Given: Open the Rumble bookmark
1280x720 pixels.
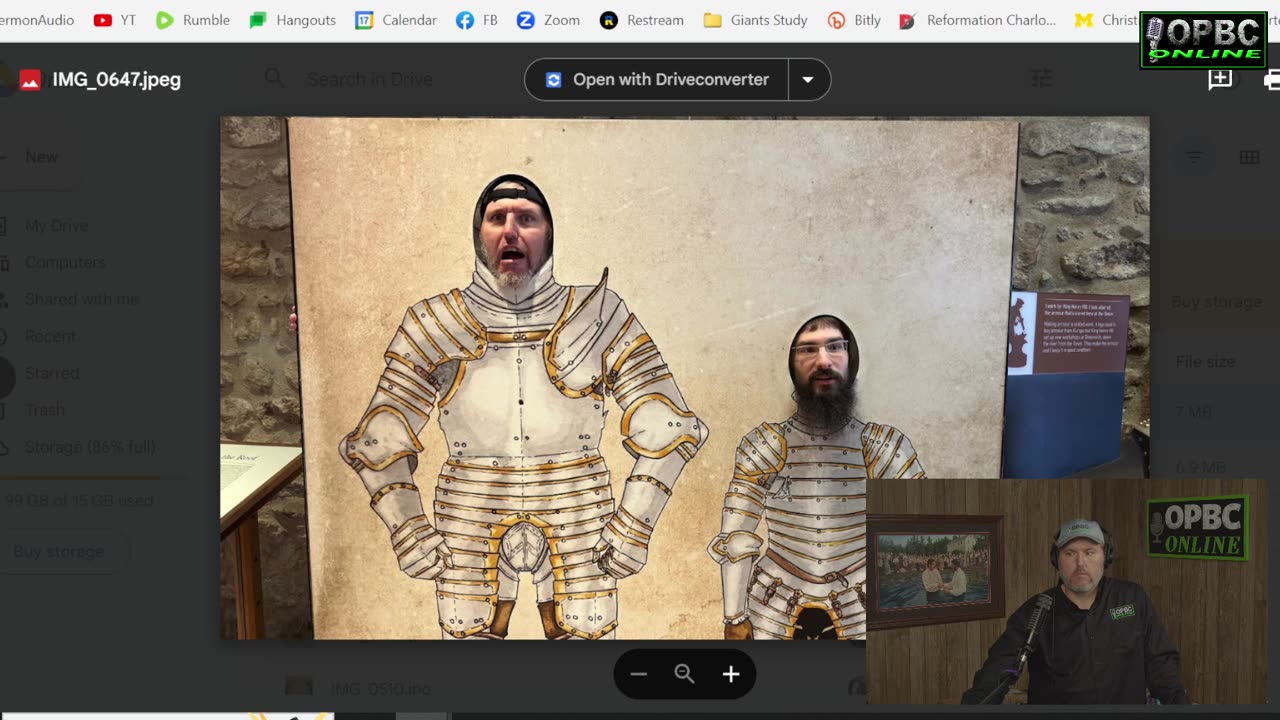Looking at the screenshot, I should tap(193, 20).
